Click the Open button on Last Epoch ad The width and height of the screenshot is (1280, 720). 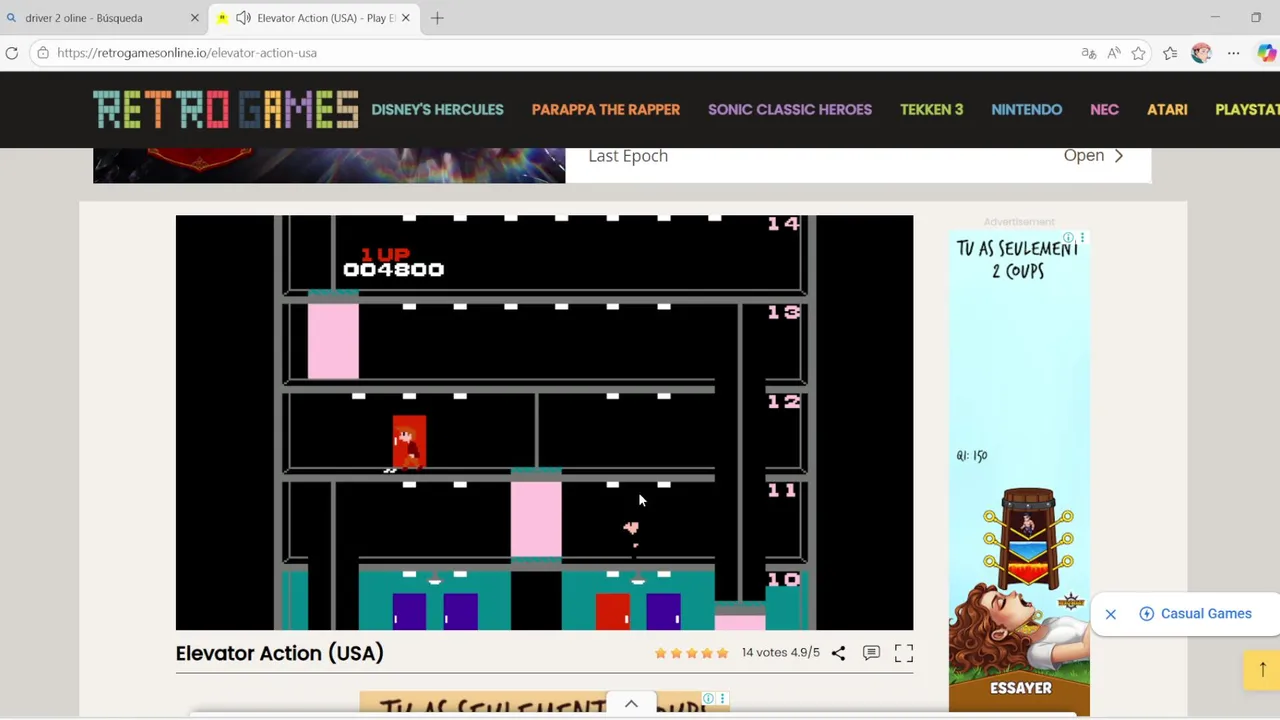tap(1093, 155)
